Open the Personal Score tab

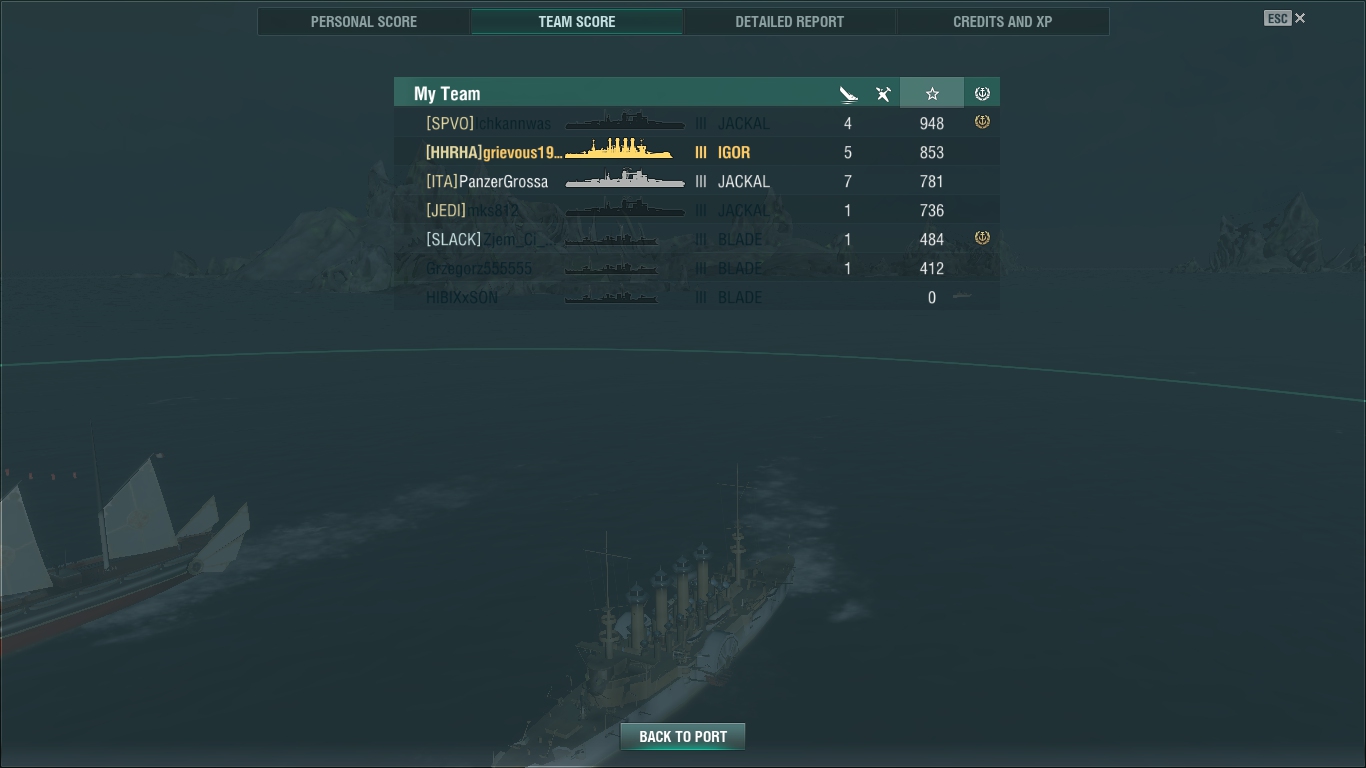pyautogui.click(x=364, y=21)
